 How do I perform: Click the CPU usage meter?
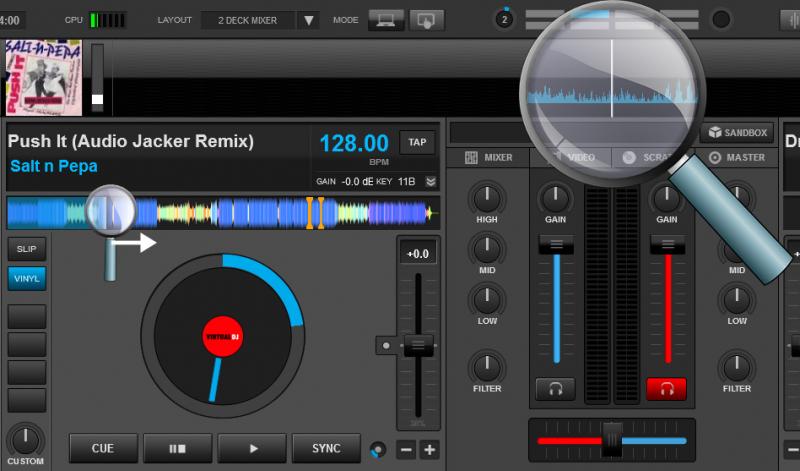click(x=108, y=20)
